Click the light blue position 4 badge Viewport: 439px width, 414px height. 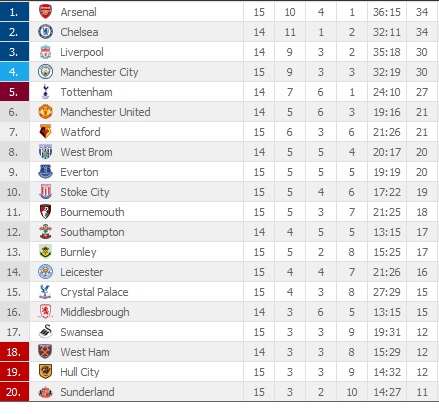[x=14, y=72]
